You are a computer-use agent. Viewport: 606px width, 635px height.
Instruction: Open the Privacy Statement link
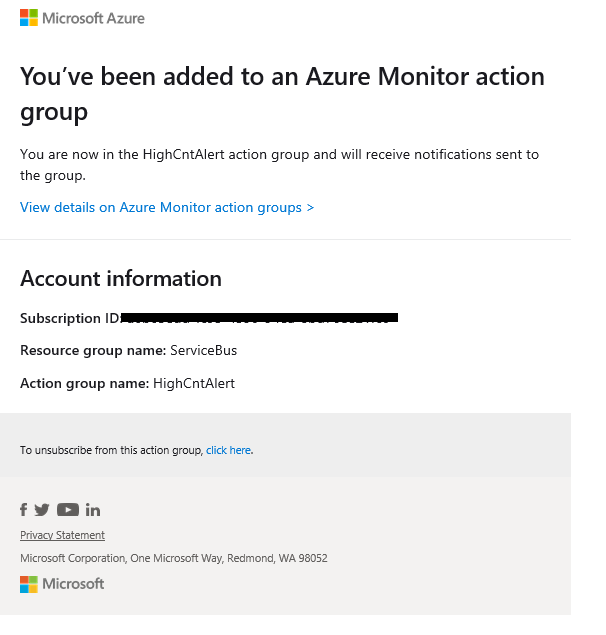62,535
